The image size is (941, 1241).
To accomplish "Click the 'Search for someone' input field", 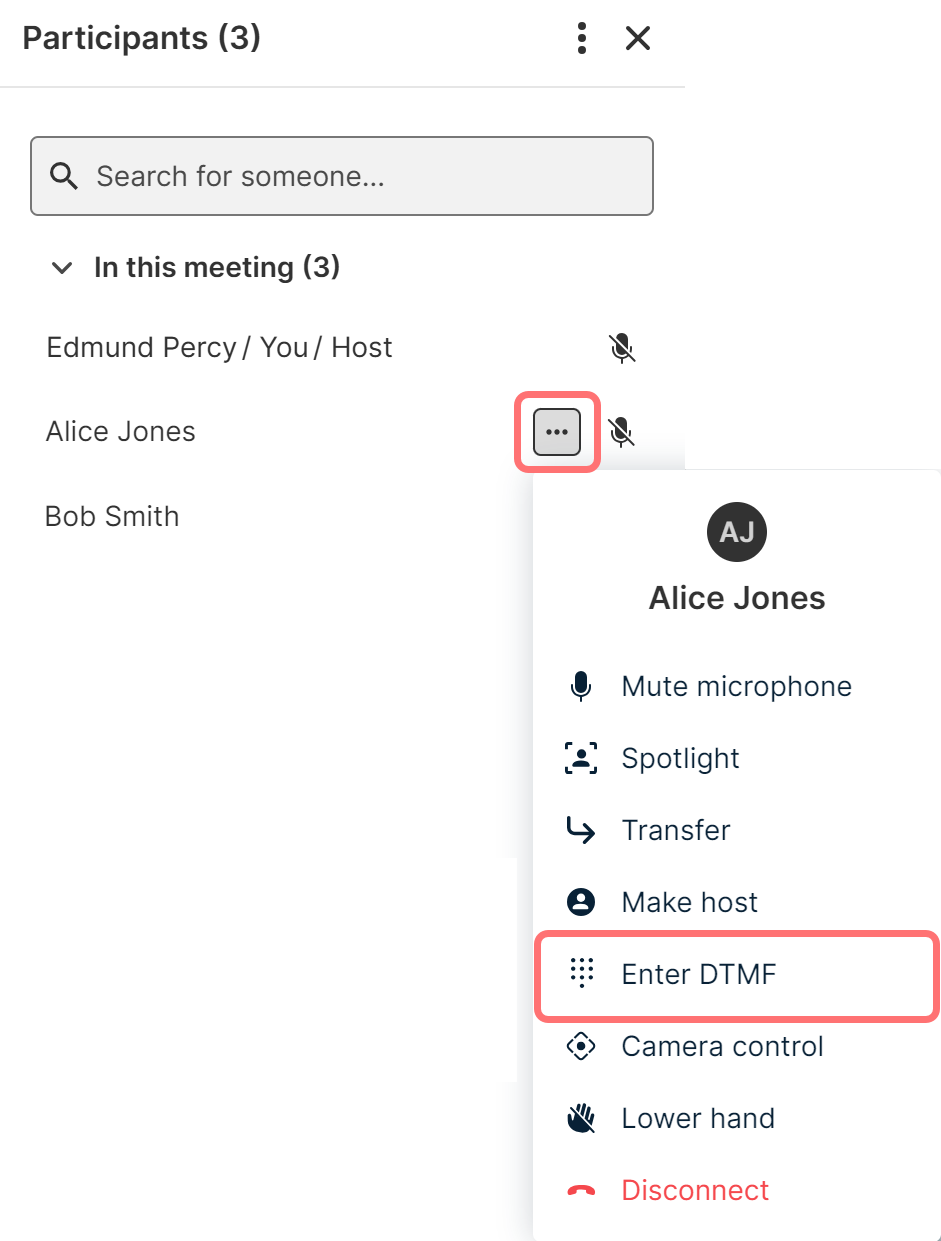I will (x=360, y=177).
